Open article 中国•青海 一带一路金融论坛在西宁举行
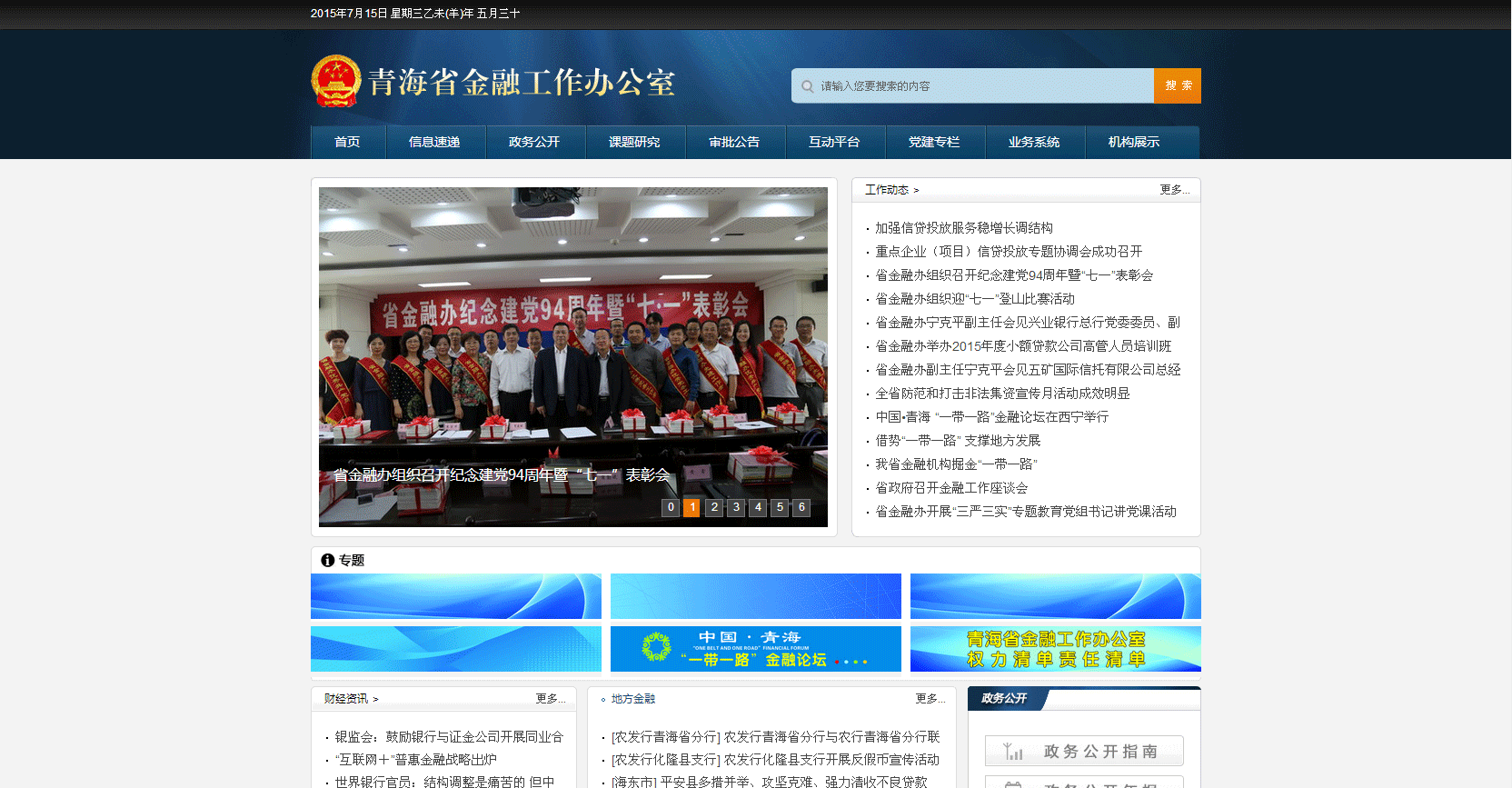Image resolution: width=1512 pixels, height=788 pixels. coord(991,417)
